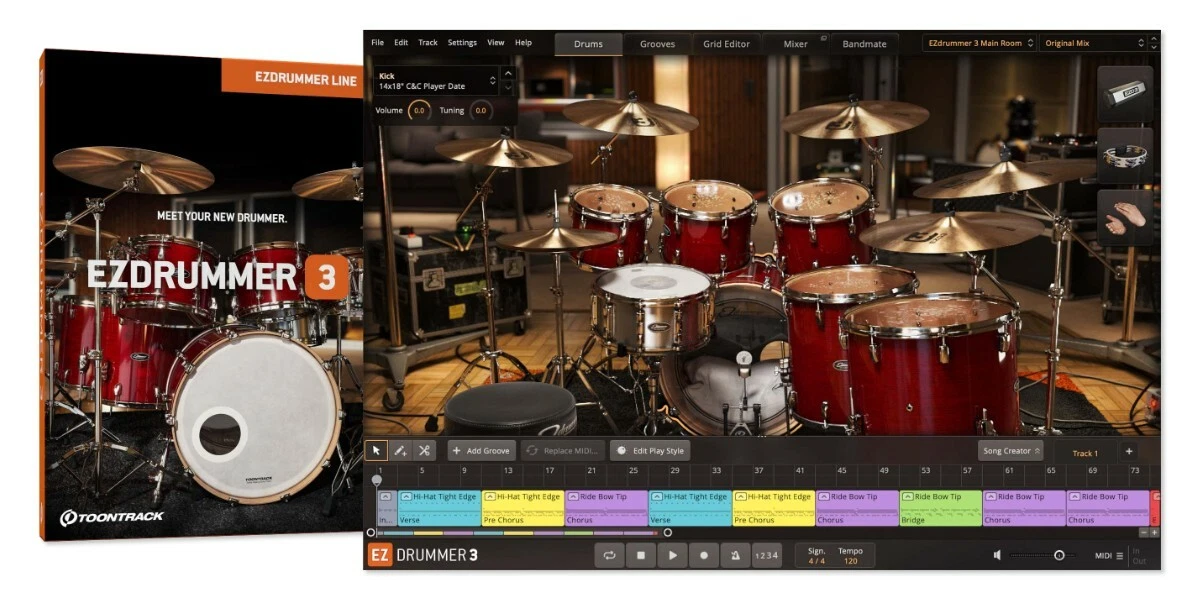Image resolution: width=1200 pixels, height=600 pixels.
Task: Click the shaker percussion thumbnail
Action: coord(1125,95)
